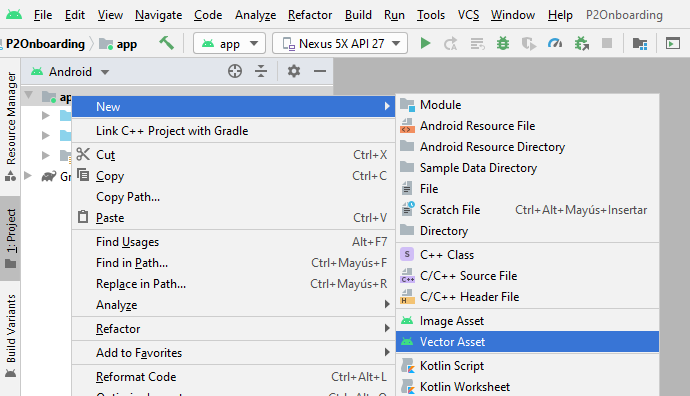Open the Run Anything icon at the toolbar's end
Viewport: 690px width, 396px height.
(x=672, y=44)
